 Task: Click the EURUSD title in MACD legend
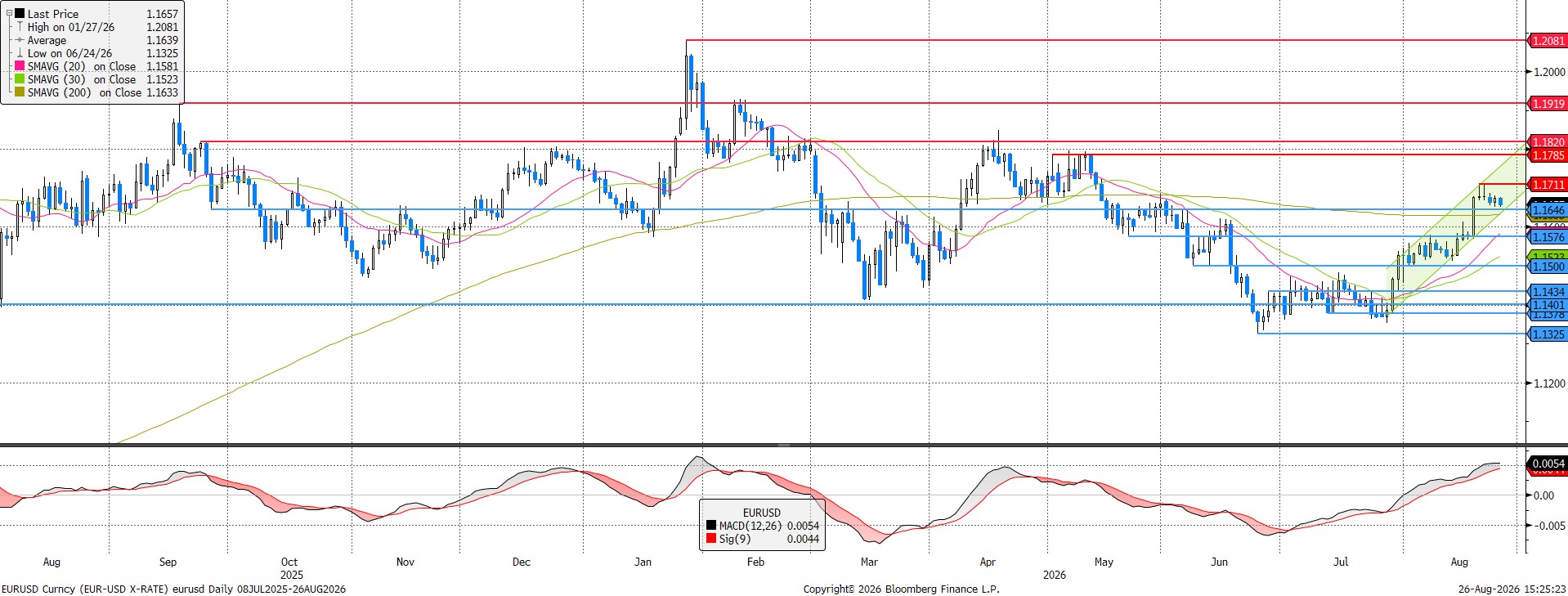tap(761, 513)
